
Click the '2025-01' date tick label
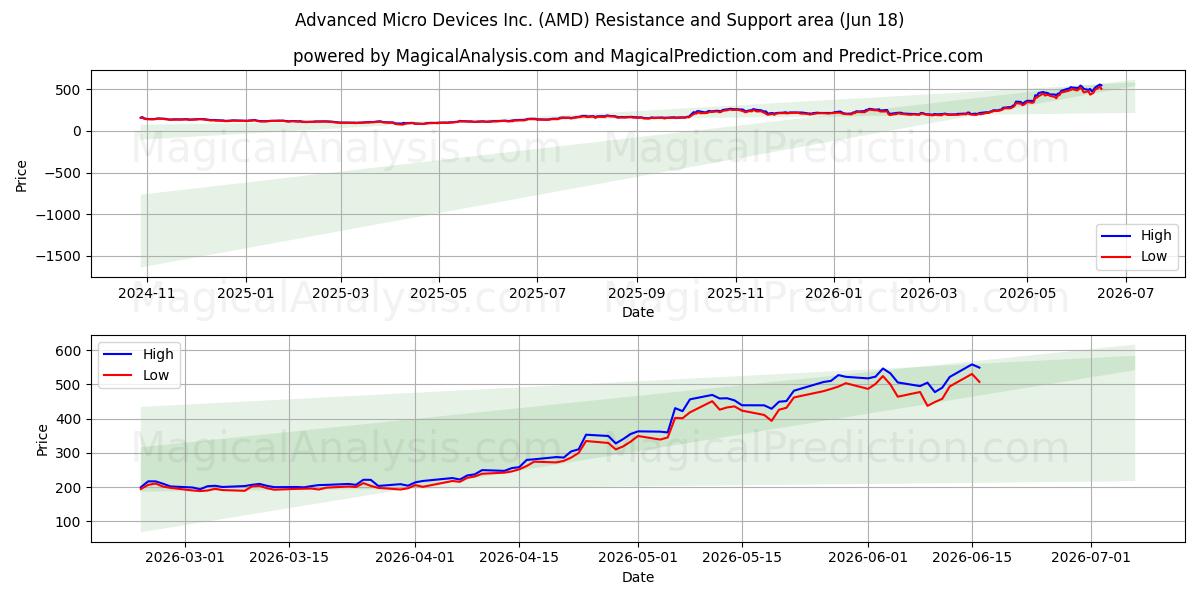(246, 293)
